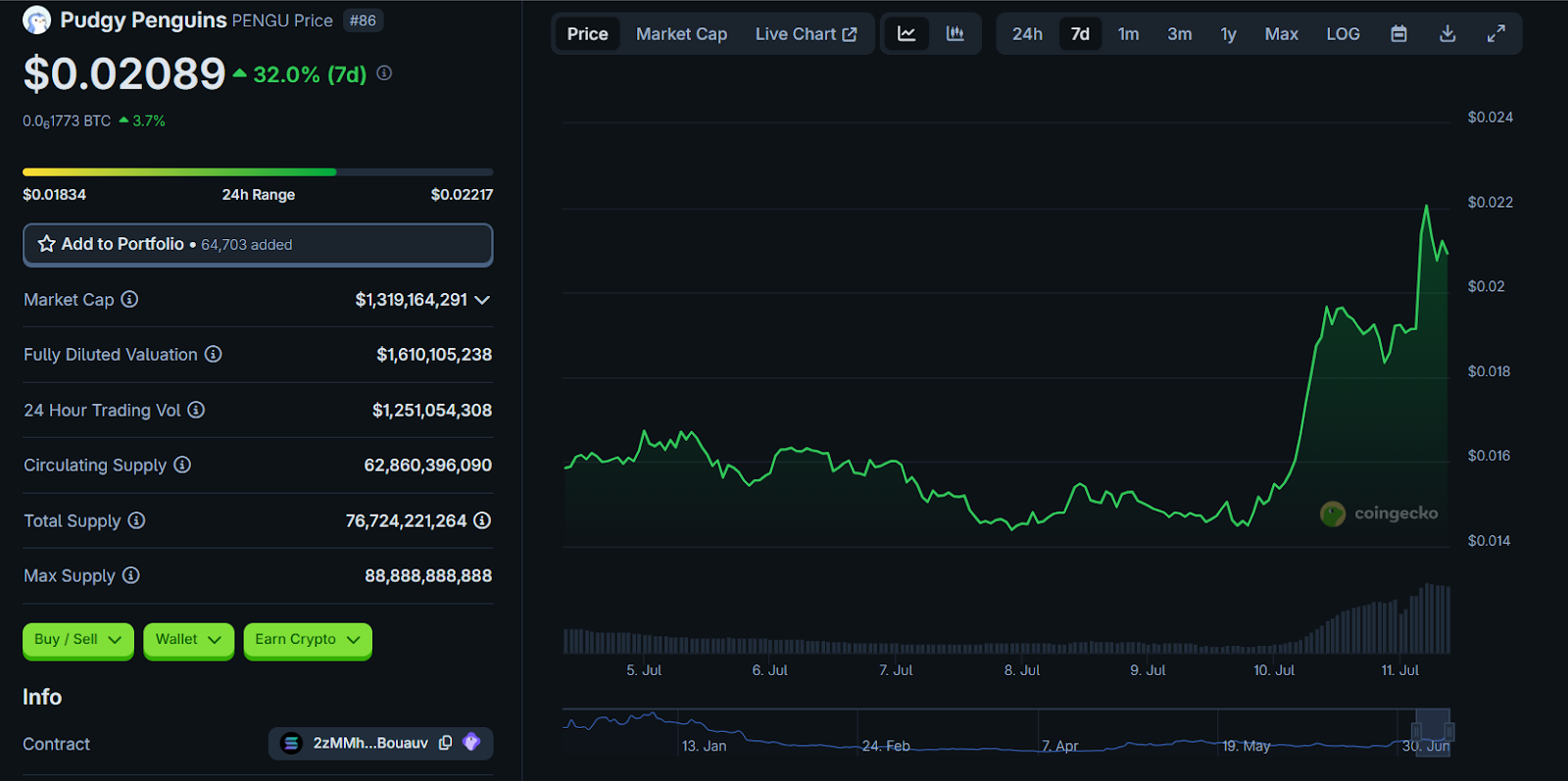This screenshot has height=781, width=1568.
Task: Open the Earn Crypto dropdown
Action: (308, 640)
